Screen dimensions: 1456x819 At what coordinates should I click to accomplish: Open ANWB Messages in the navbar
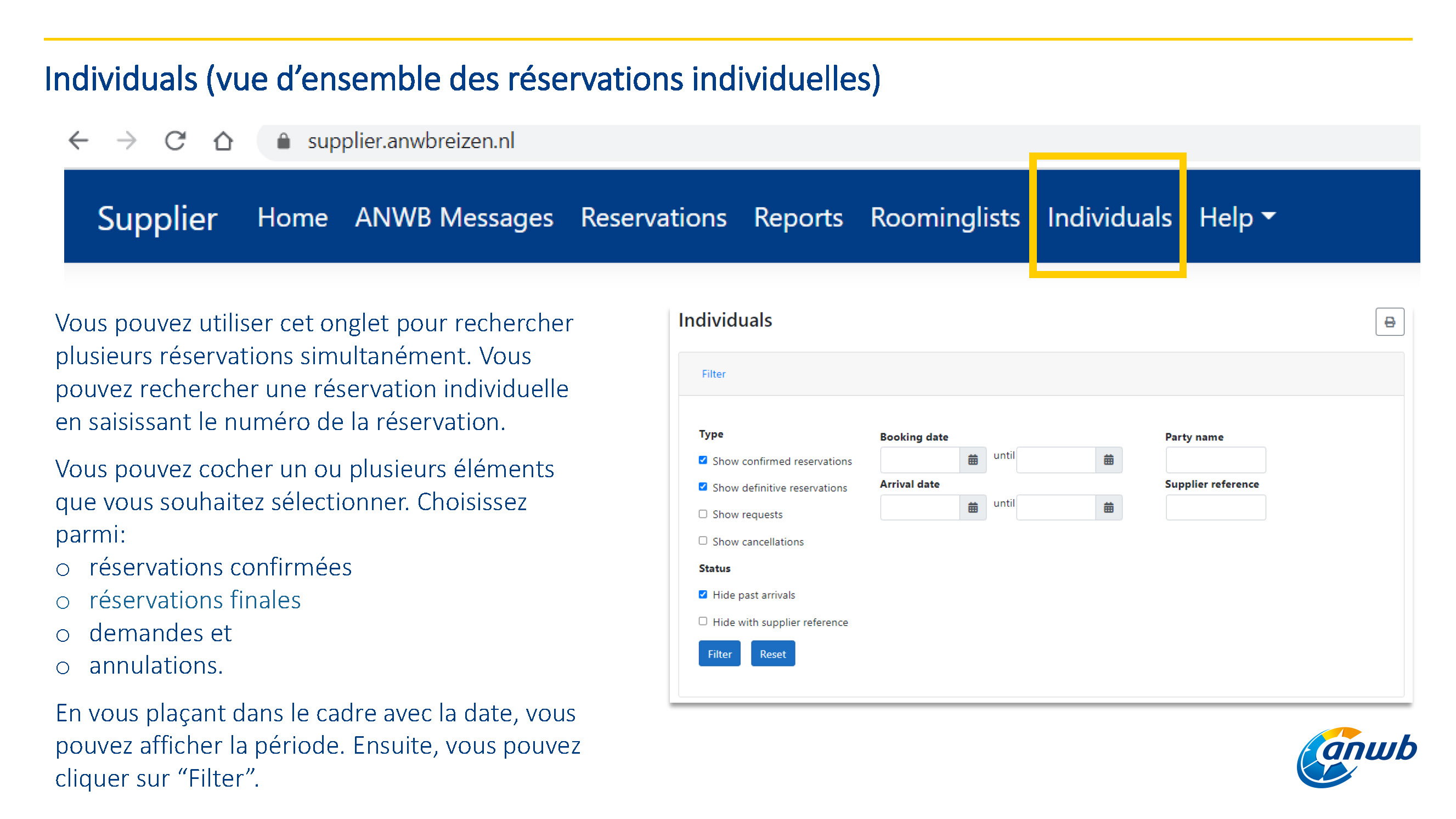pyautogui.click(x=454, y=218)
